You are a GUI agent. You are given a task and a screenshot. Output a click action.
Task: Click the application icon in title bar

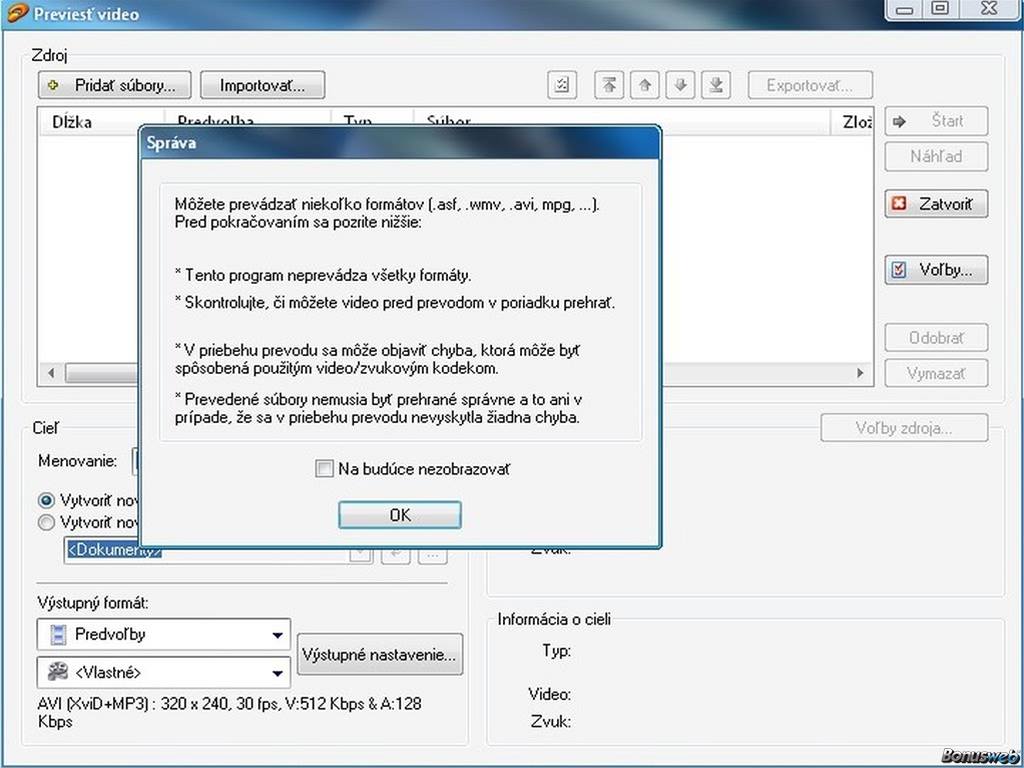17,12
